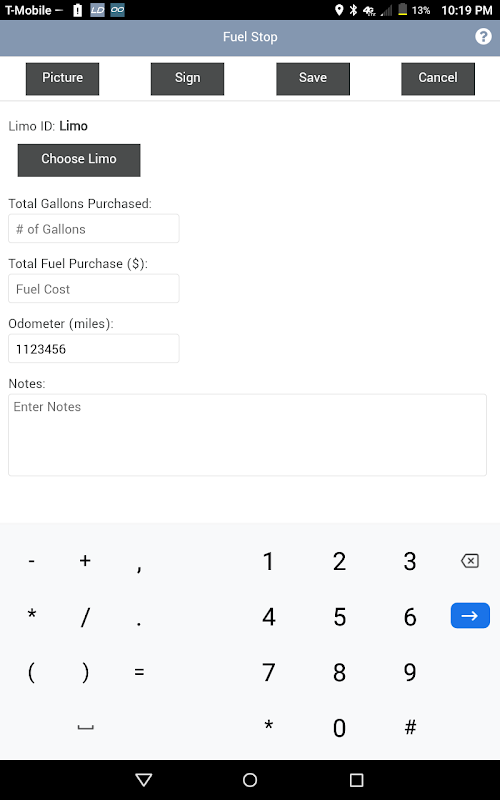
Task: Tap the Sign button
Action: coord(187,79)
